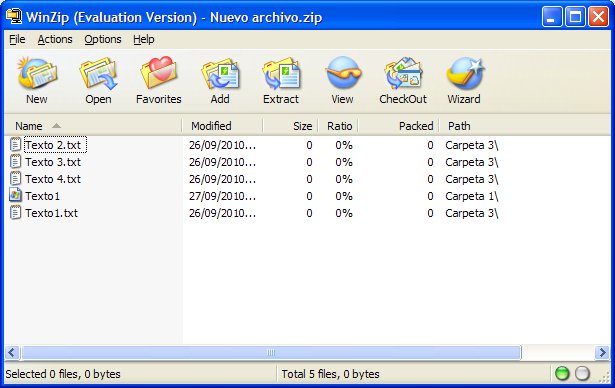Viewport: 615px width, 388px height.
Task: Click the green status light indicator
Action: pyautogui.click(x=562, y=373)
